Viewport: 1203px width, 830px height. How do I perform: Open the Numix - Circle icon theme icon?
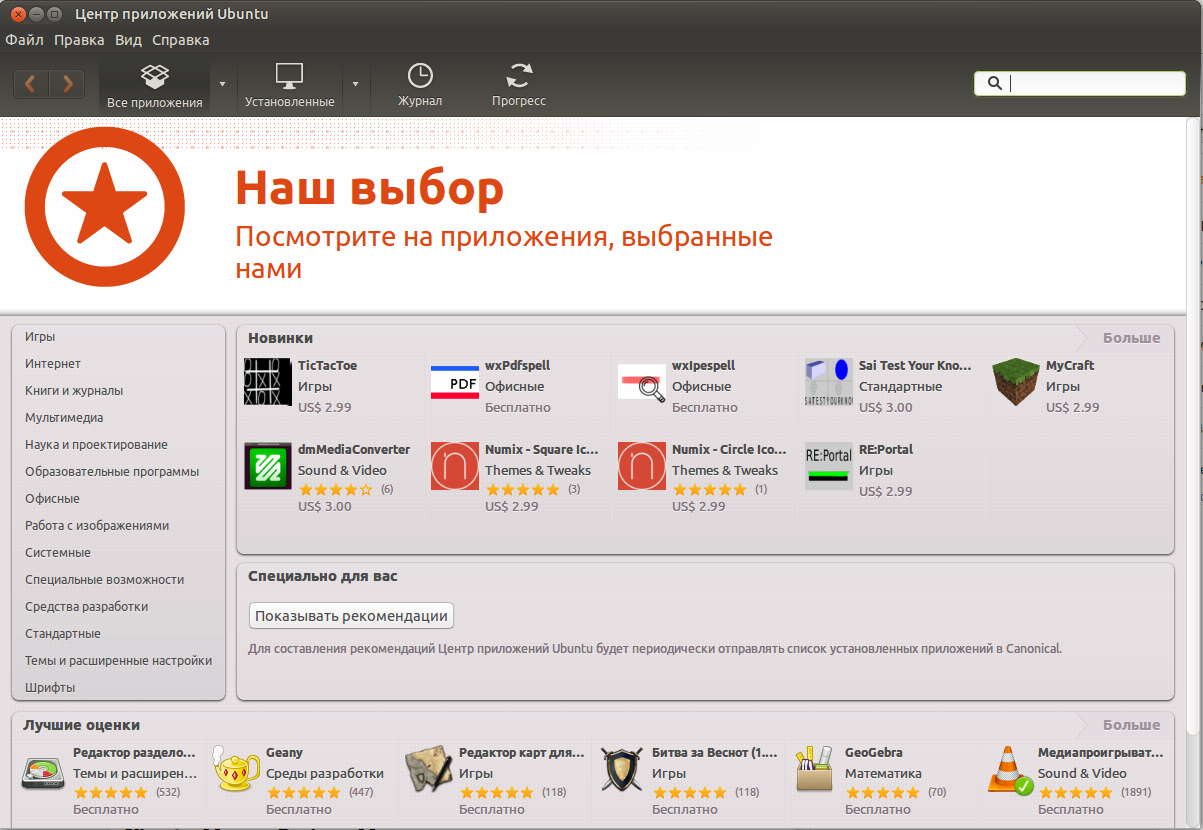coord(642,466)
